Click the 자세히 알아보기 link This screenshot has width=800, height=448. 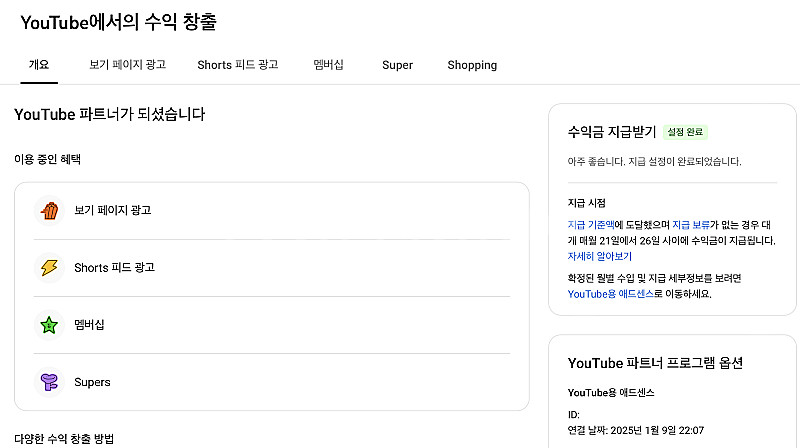click(x=599, y=256)
